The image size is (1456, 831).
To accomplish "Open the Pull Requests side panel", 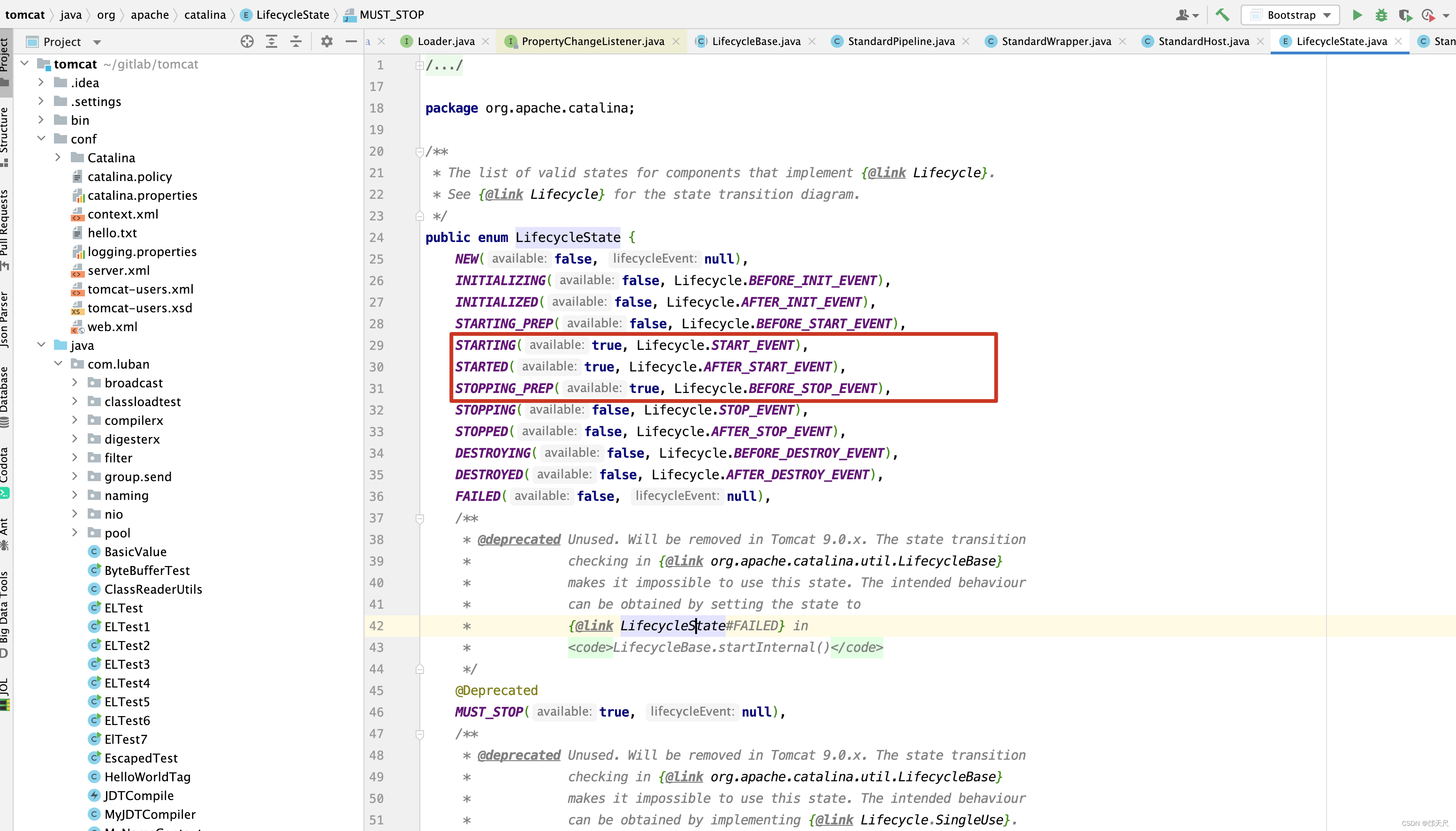I will 5,229.
